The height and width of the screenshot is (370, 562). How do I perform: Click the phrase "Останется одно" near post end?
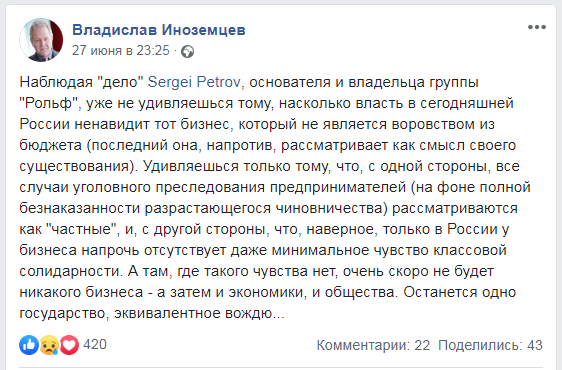point(459,292)
